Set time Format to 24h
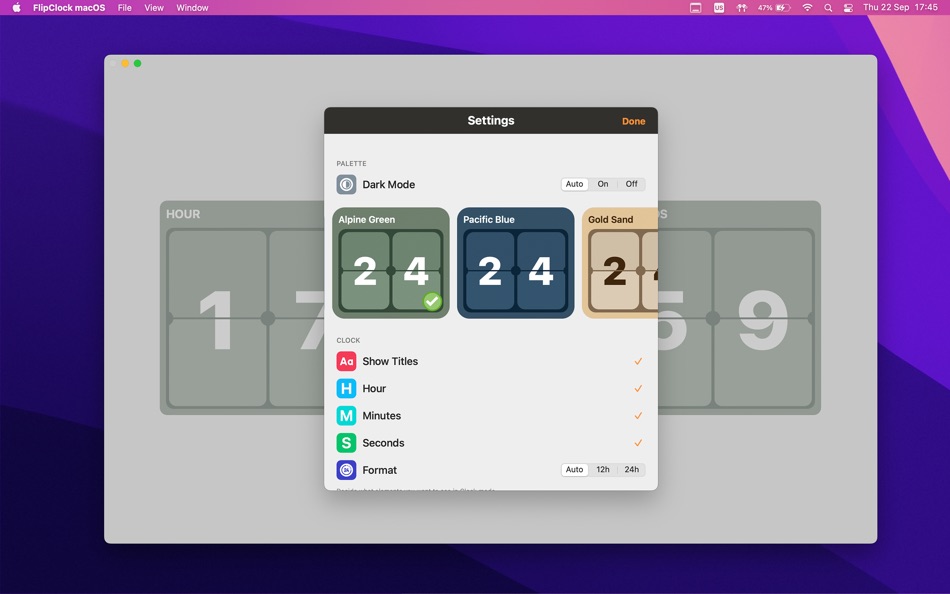The width and height of the screenshot is (950, 594). [x=631, y=470]
